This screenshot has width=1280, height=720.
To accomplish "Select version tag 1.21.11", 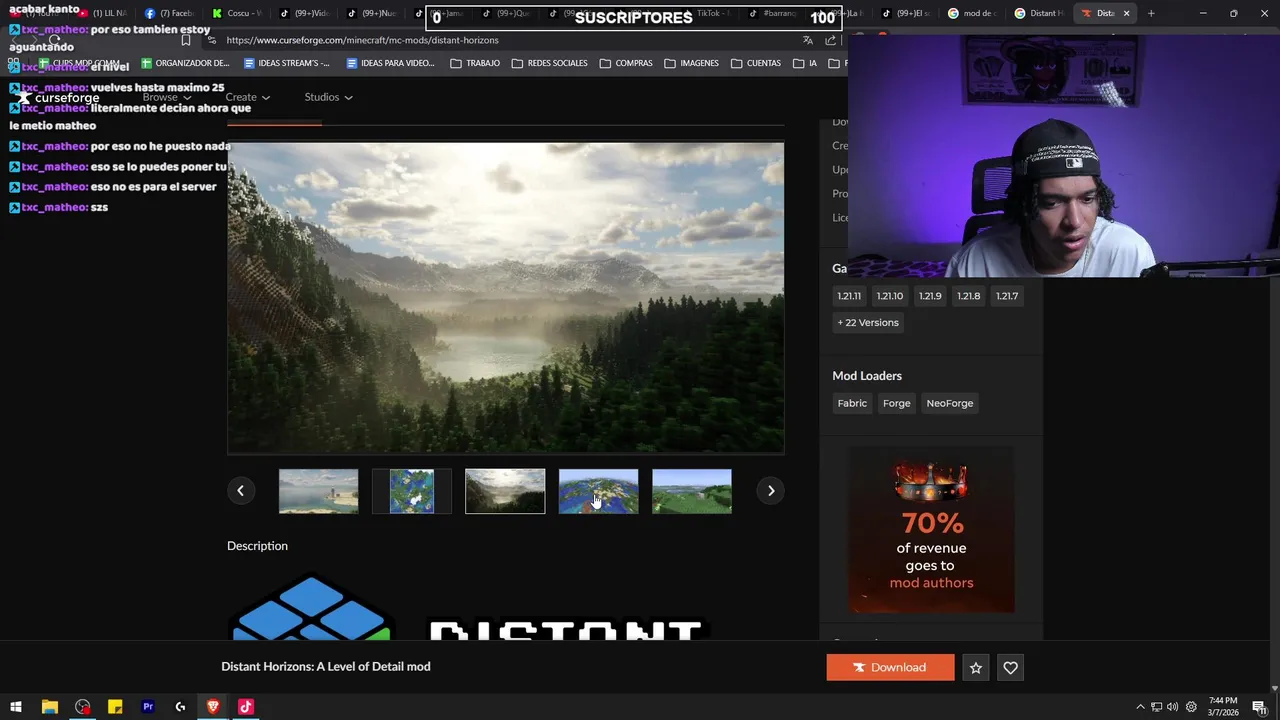I will tap(849, 296).
